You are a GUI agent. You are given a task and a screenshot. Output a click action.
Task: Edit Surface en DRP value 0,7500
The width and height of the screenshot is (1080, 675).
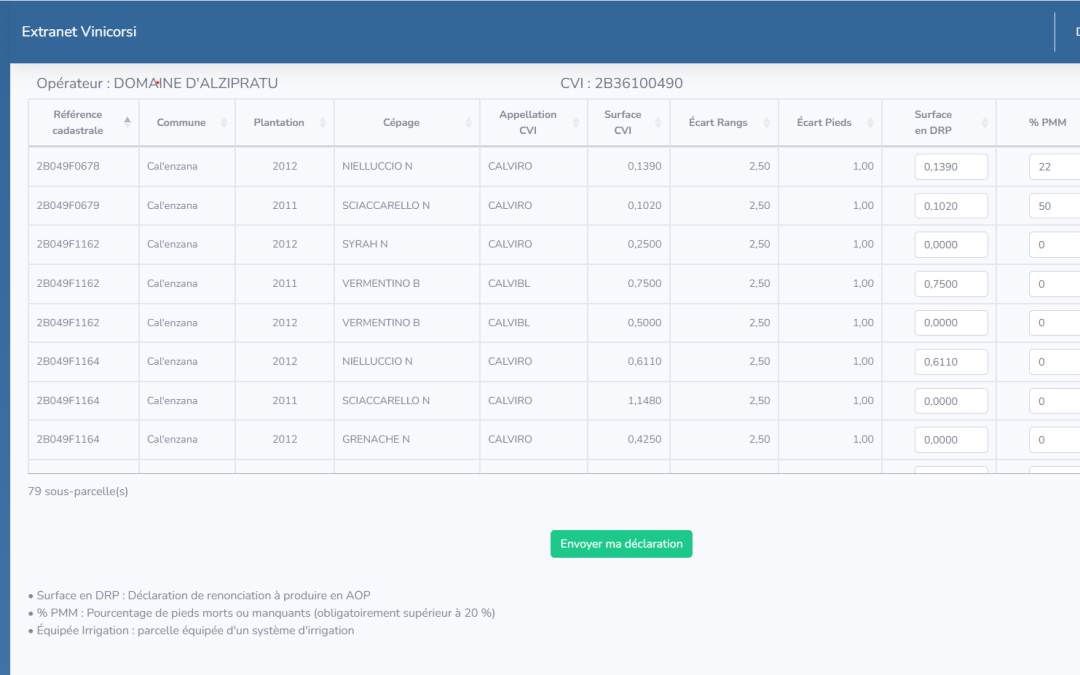pyautogui.click(x=951, y=284)
